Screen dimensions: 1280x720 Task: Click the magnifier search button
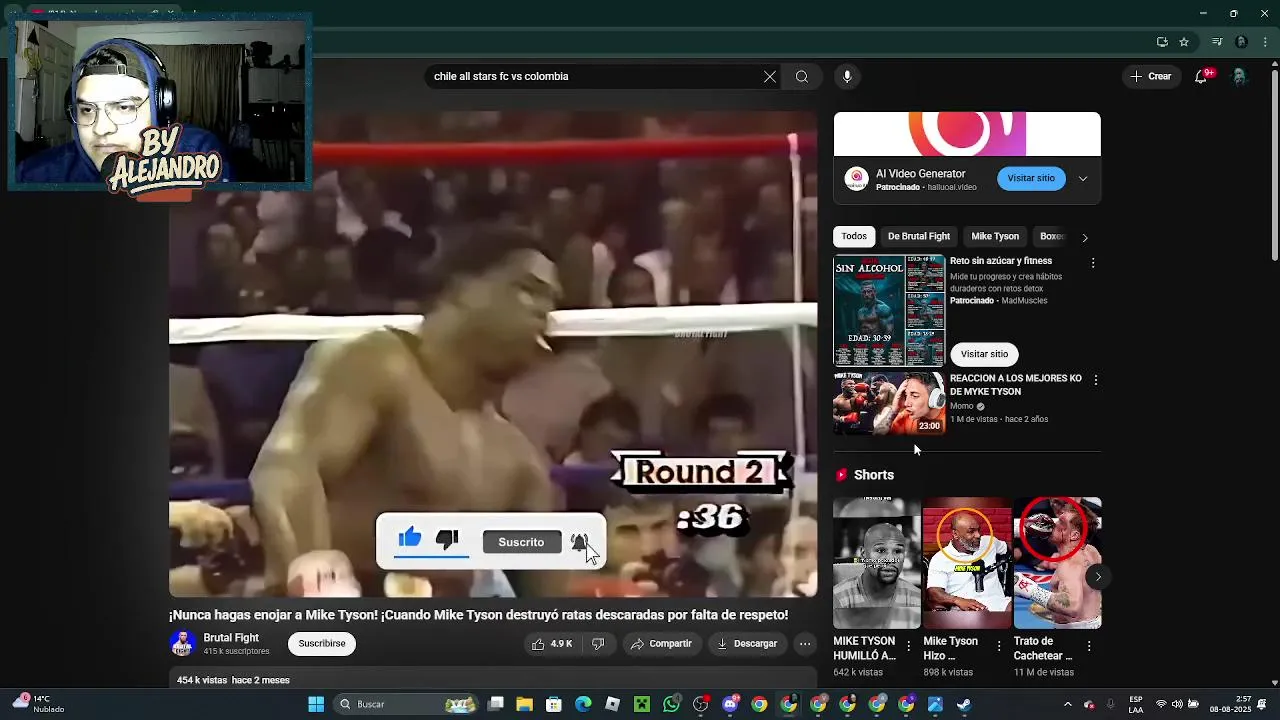[x=802, y=76]
